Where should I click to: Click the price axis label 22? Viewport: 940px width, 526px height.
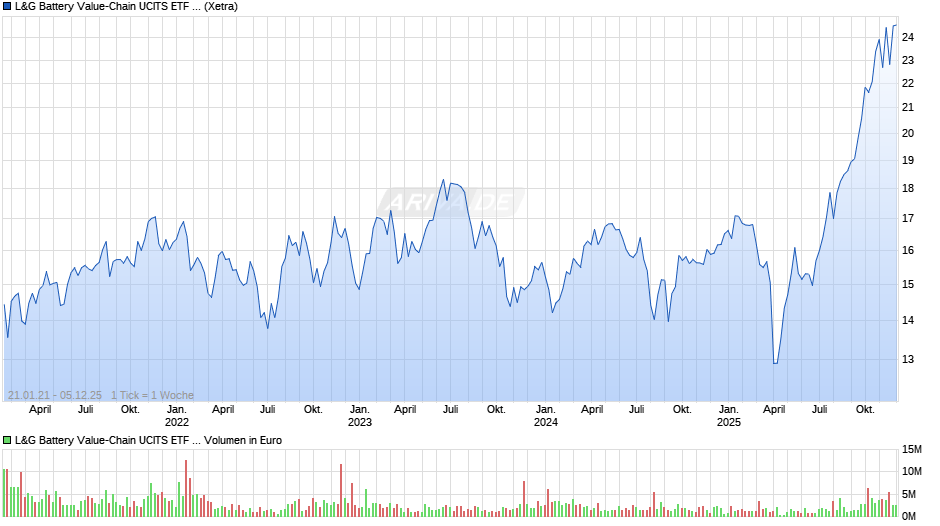[x=908, y=83]
